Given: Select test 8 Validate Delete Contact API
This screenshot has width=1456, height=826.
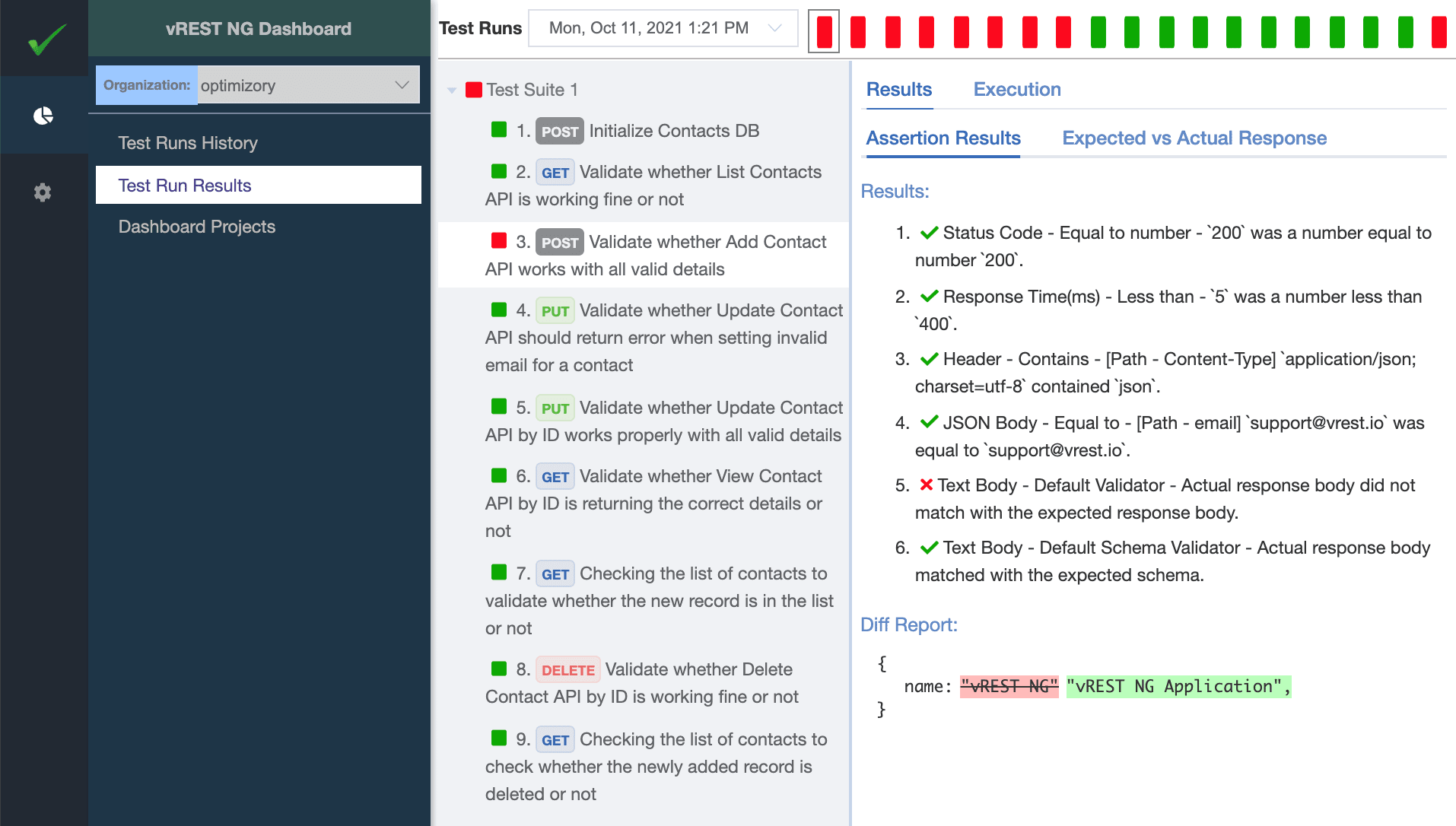Looking at the screenshot, I should (x=644, y=683).
